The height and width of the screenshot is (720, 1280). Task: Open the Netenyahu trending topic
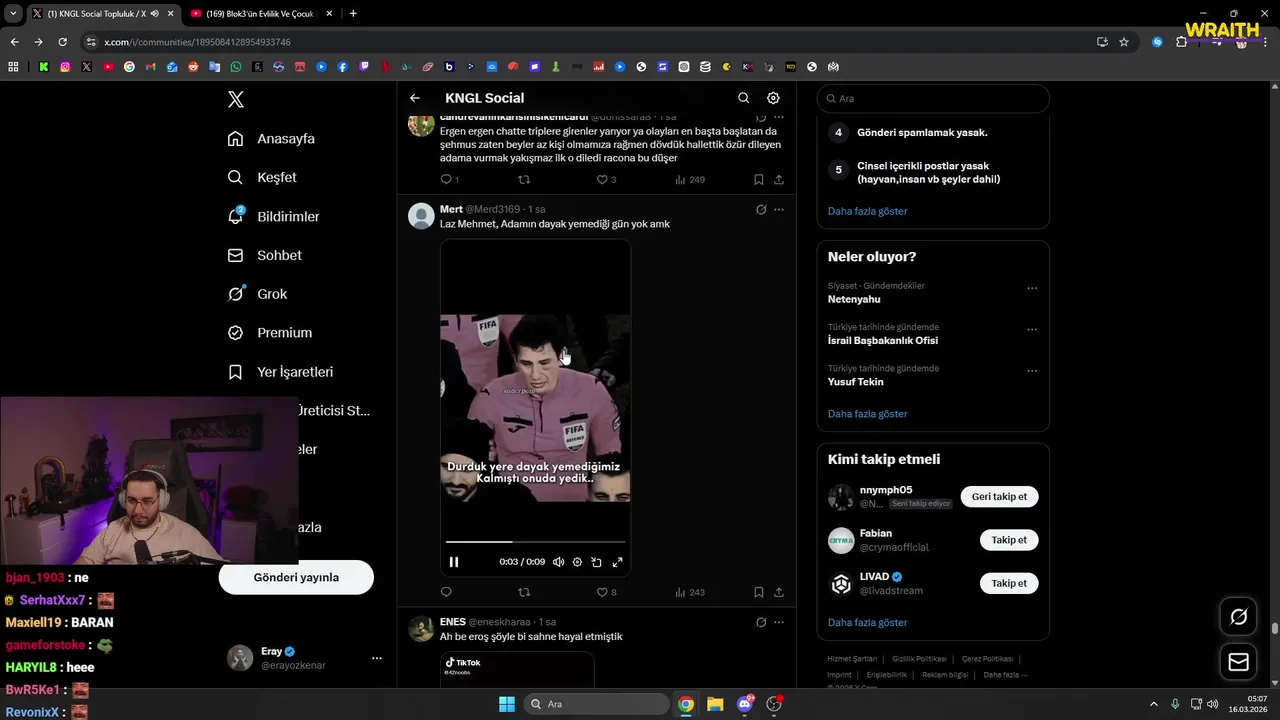853,299
